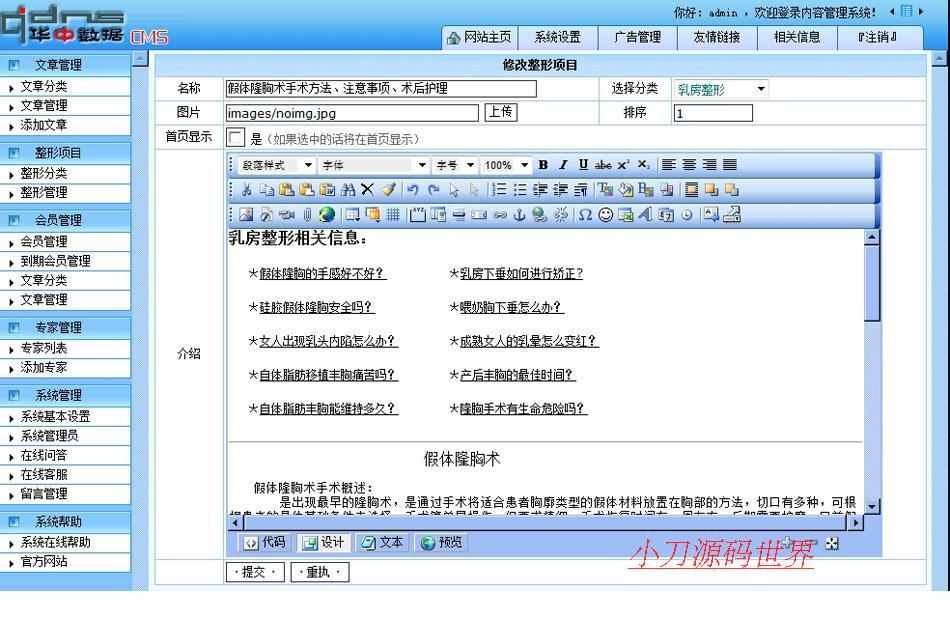
Task: Undo last edit in editor
Action: [x=413, y=190]
